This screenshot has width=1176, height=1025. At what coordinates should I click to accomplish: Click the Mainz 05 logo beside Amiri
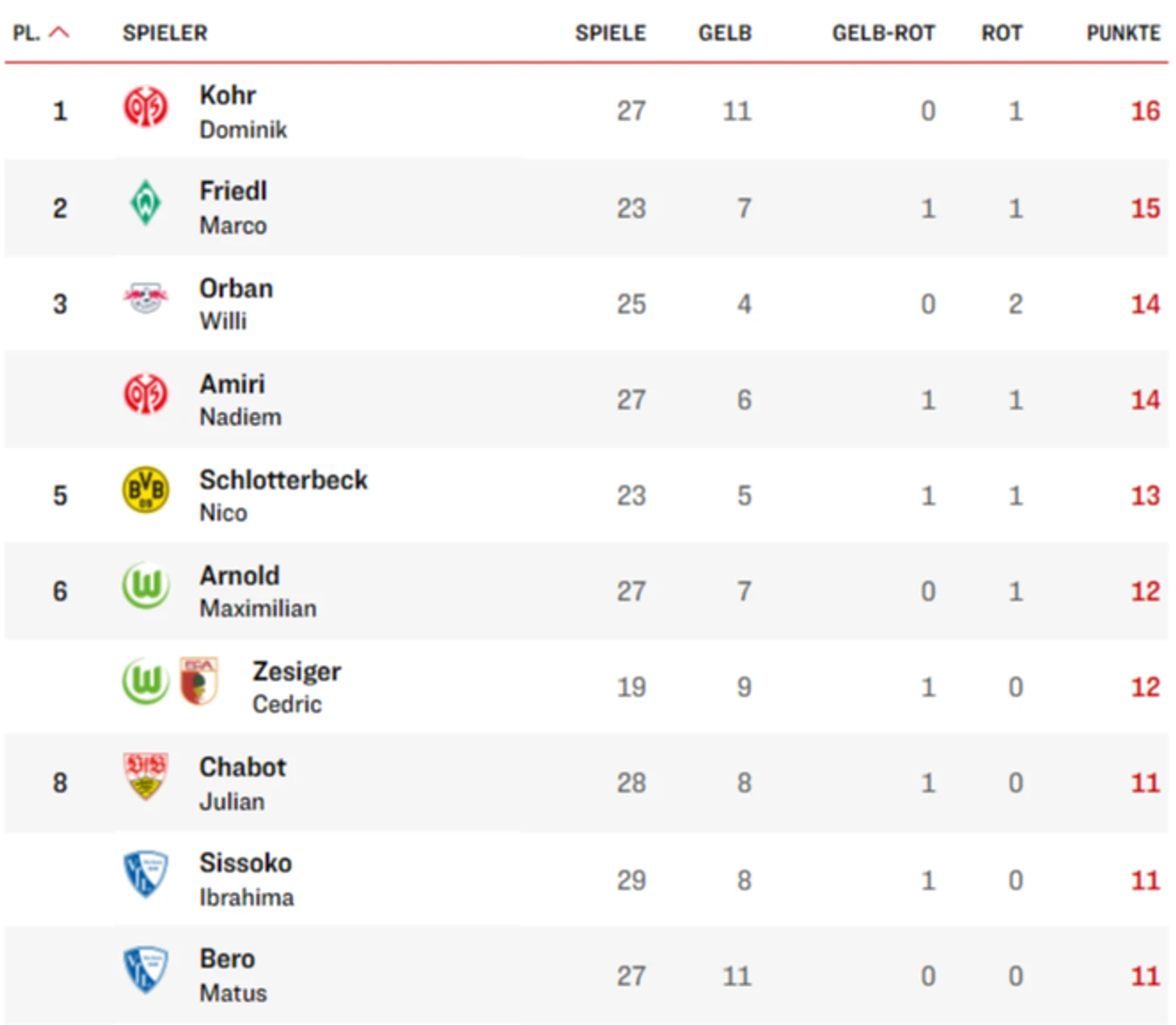pos(145,394)
